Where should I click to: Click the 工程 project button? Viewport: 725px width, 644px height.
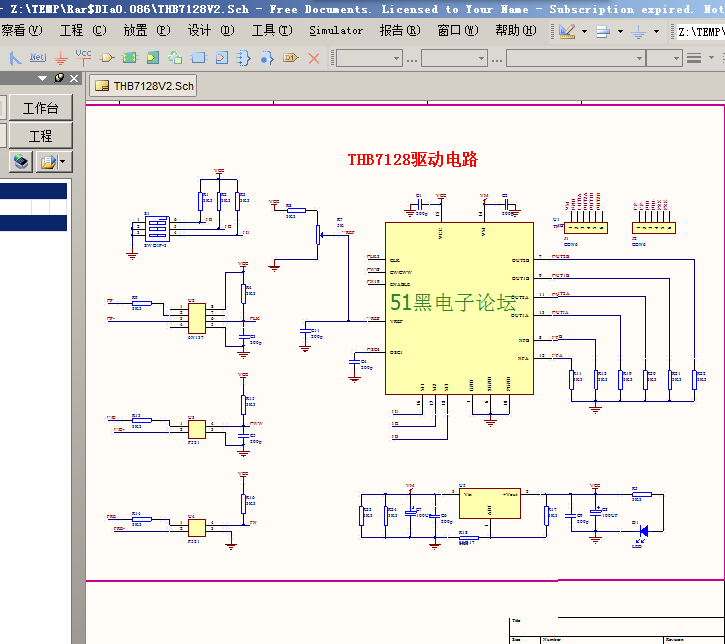coord(41,135)
